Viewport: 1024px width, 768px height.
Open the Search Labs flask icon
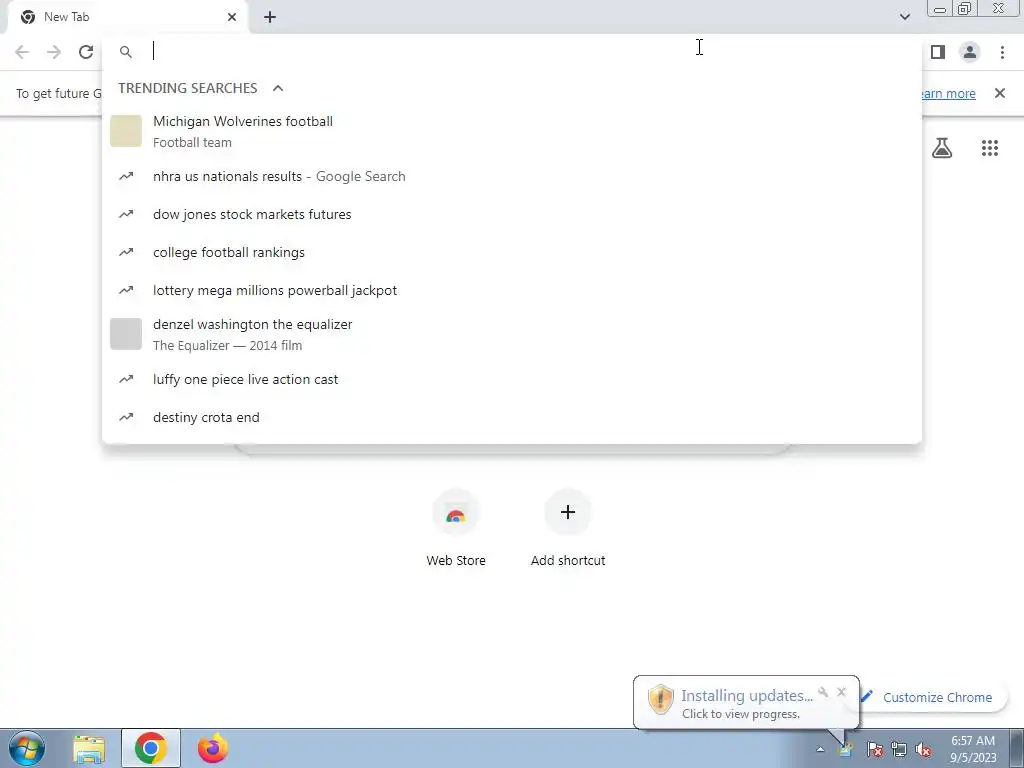tap(942, 148)
